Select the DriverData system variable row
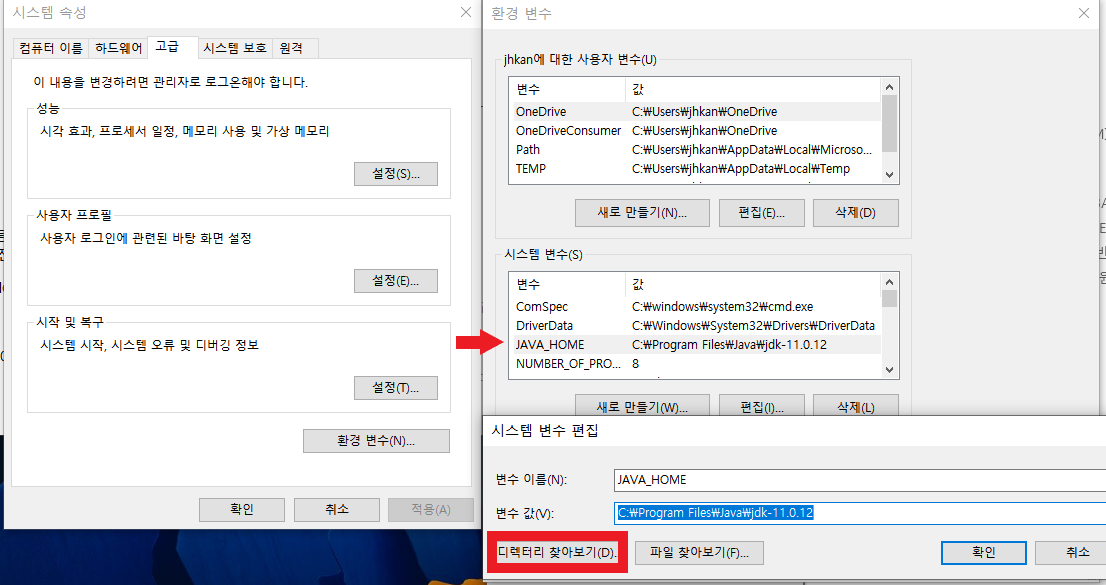Image resolution: width=1106 pixels, height=585 pixels. [695, 325]
